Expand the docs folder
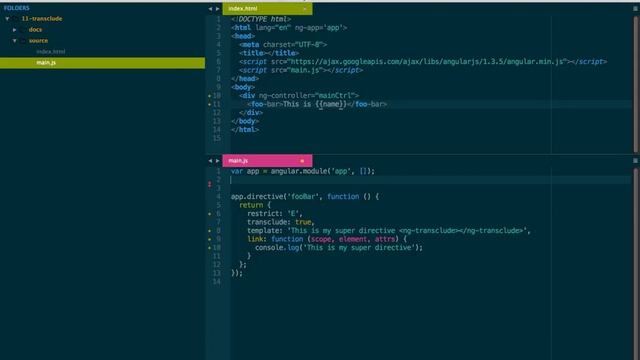640x360 pixels. (15, 30)
